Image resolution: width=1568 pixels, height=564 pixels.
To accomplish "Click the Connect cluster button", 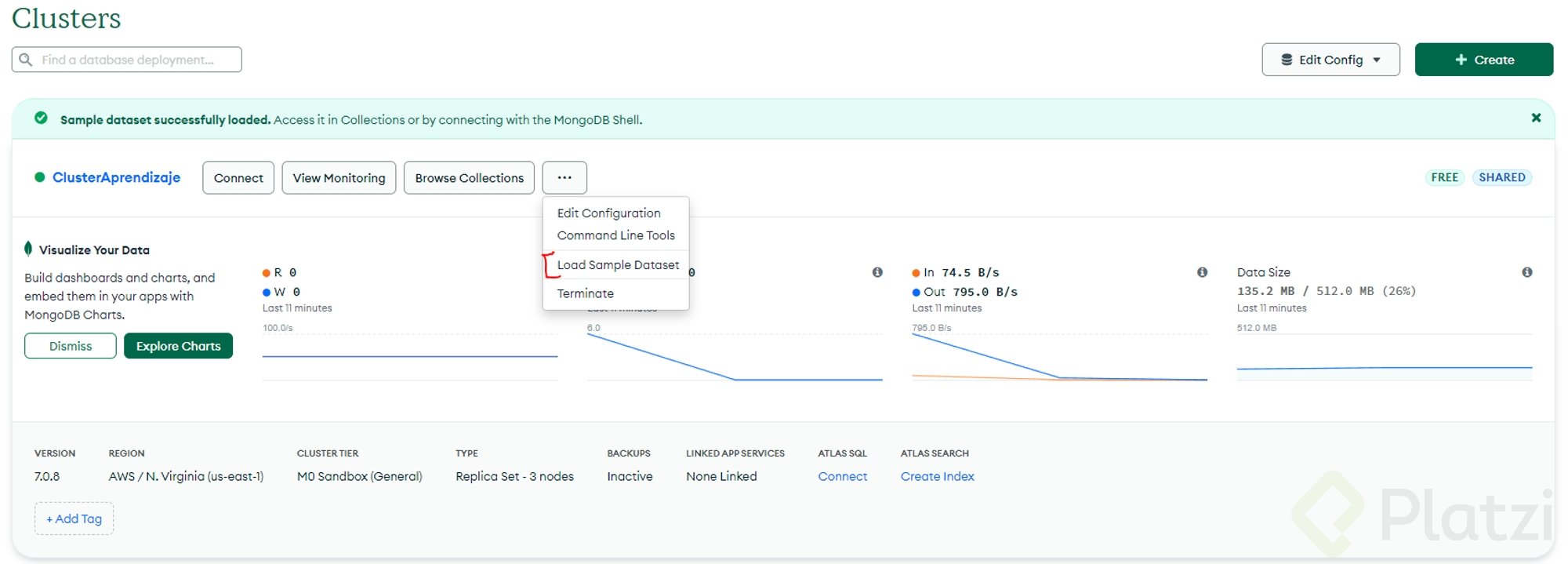I will pos(238,178).
